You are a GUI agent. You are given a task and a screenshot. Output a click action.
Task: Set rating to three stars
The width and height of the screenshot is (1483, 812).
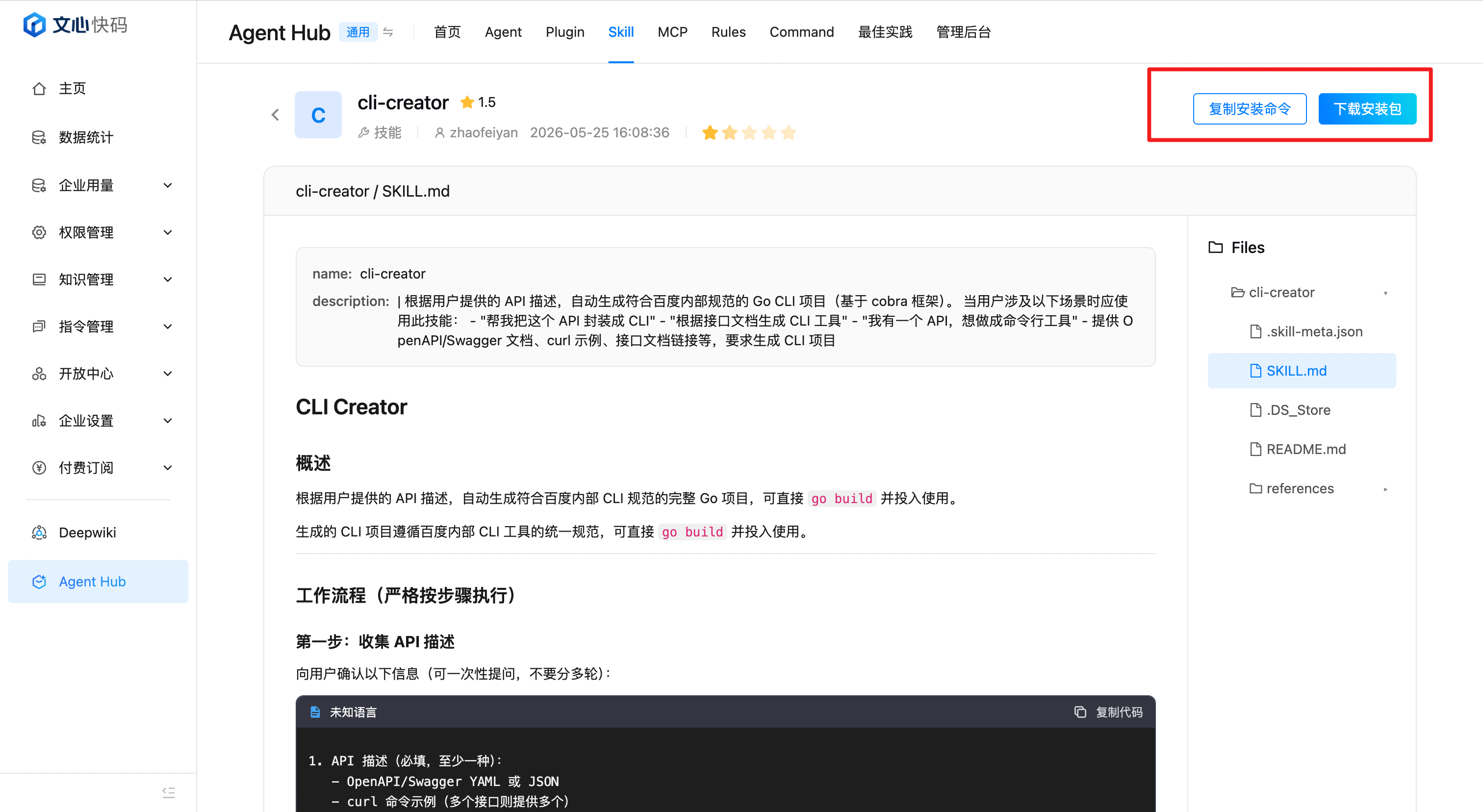click(749, 133)
